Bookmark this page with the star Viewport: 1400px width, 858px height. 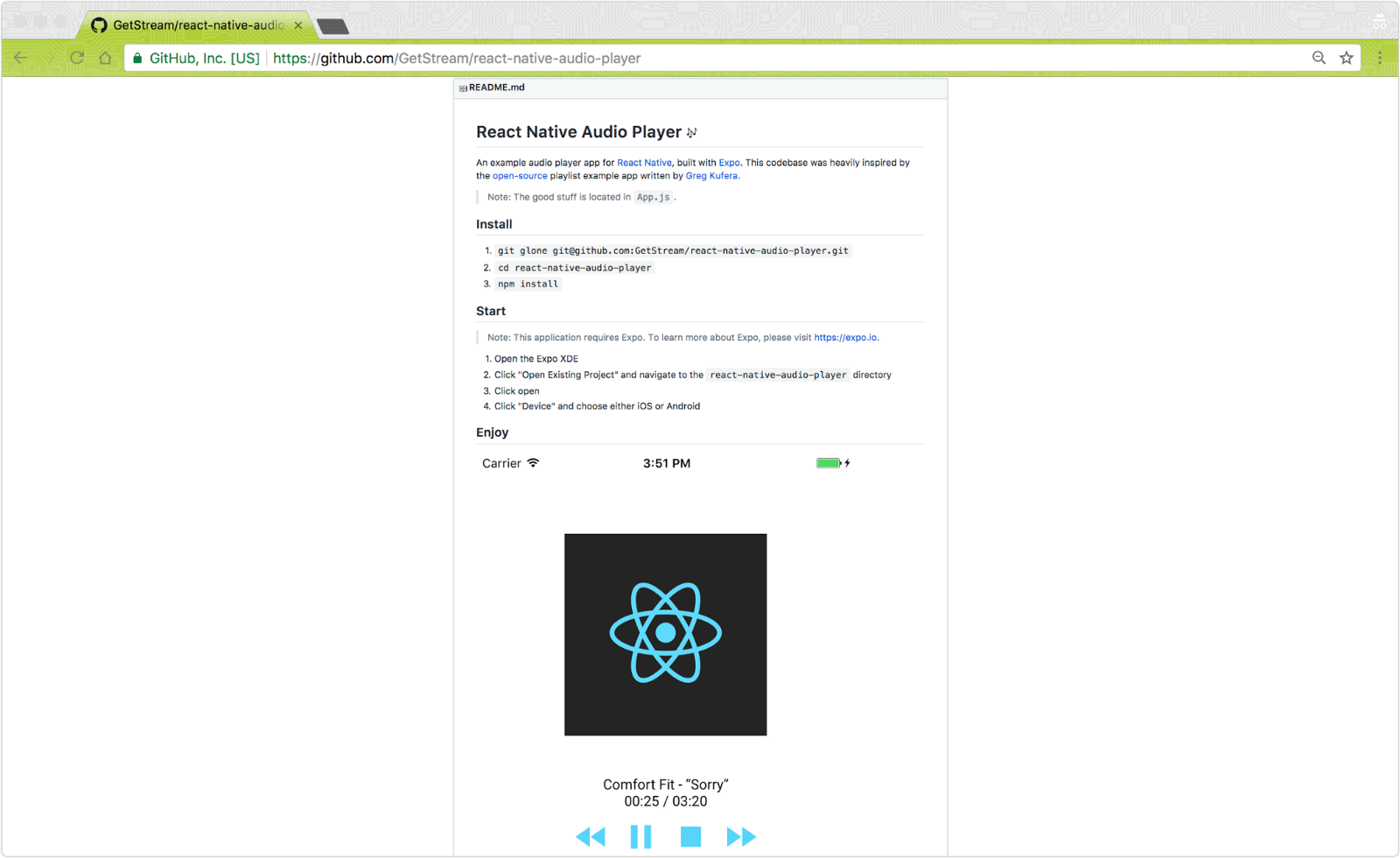click(1347, 58)
